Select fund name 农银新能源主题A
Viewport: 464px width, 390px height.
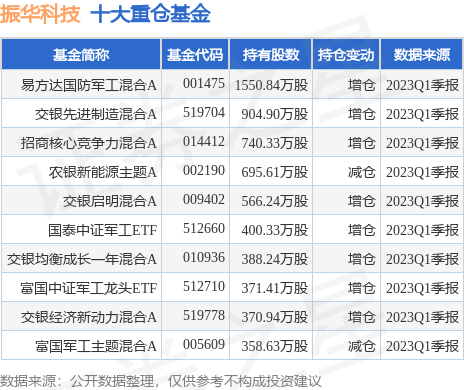coord(103,172)
